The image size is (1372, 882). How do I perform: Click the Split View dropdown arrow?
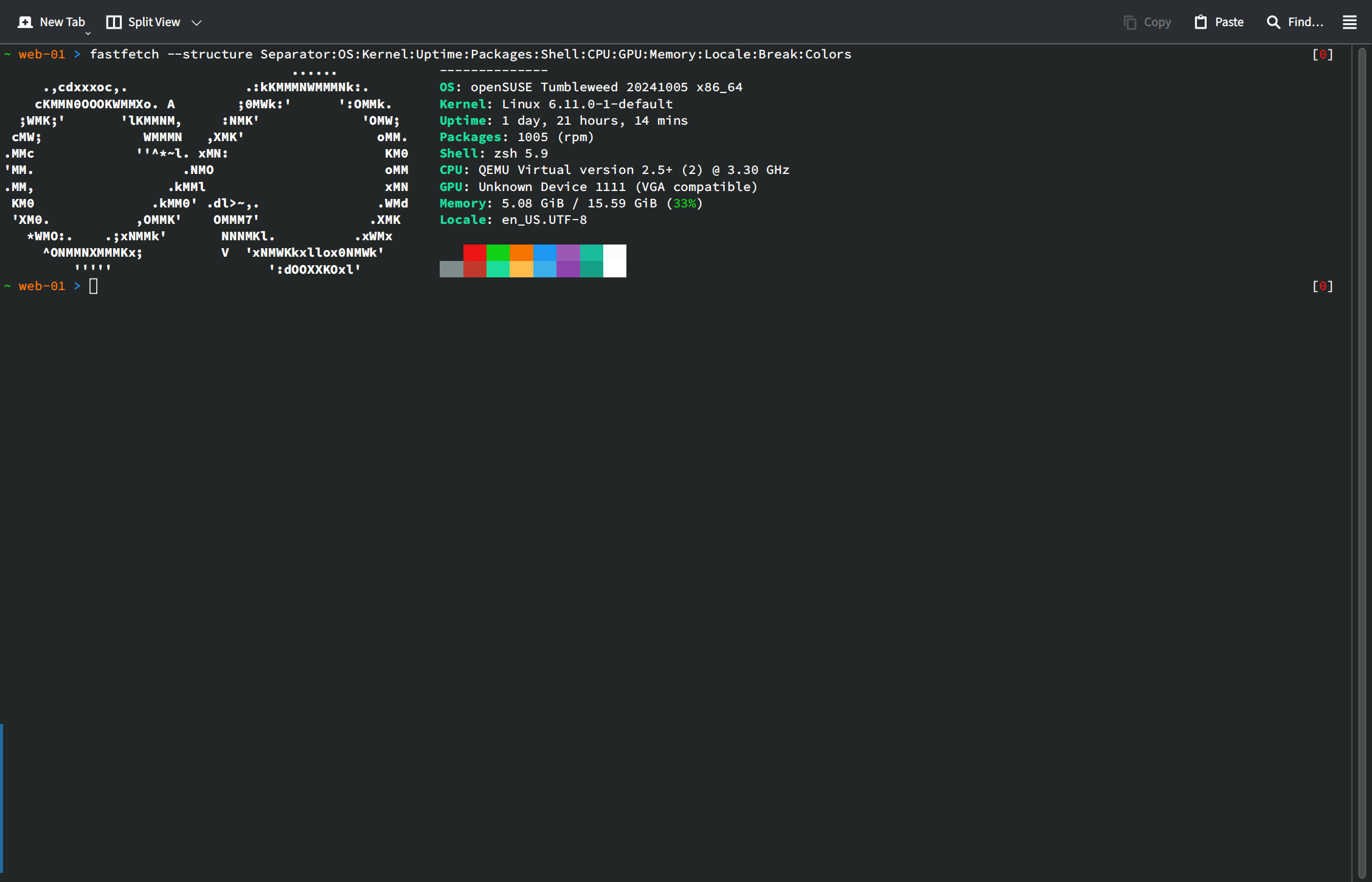200,22
